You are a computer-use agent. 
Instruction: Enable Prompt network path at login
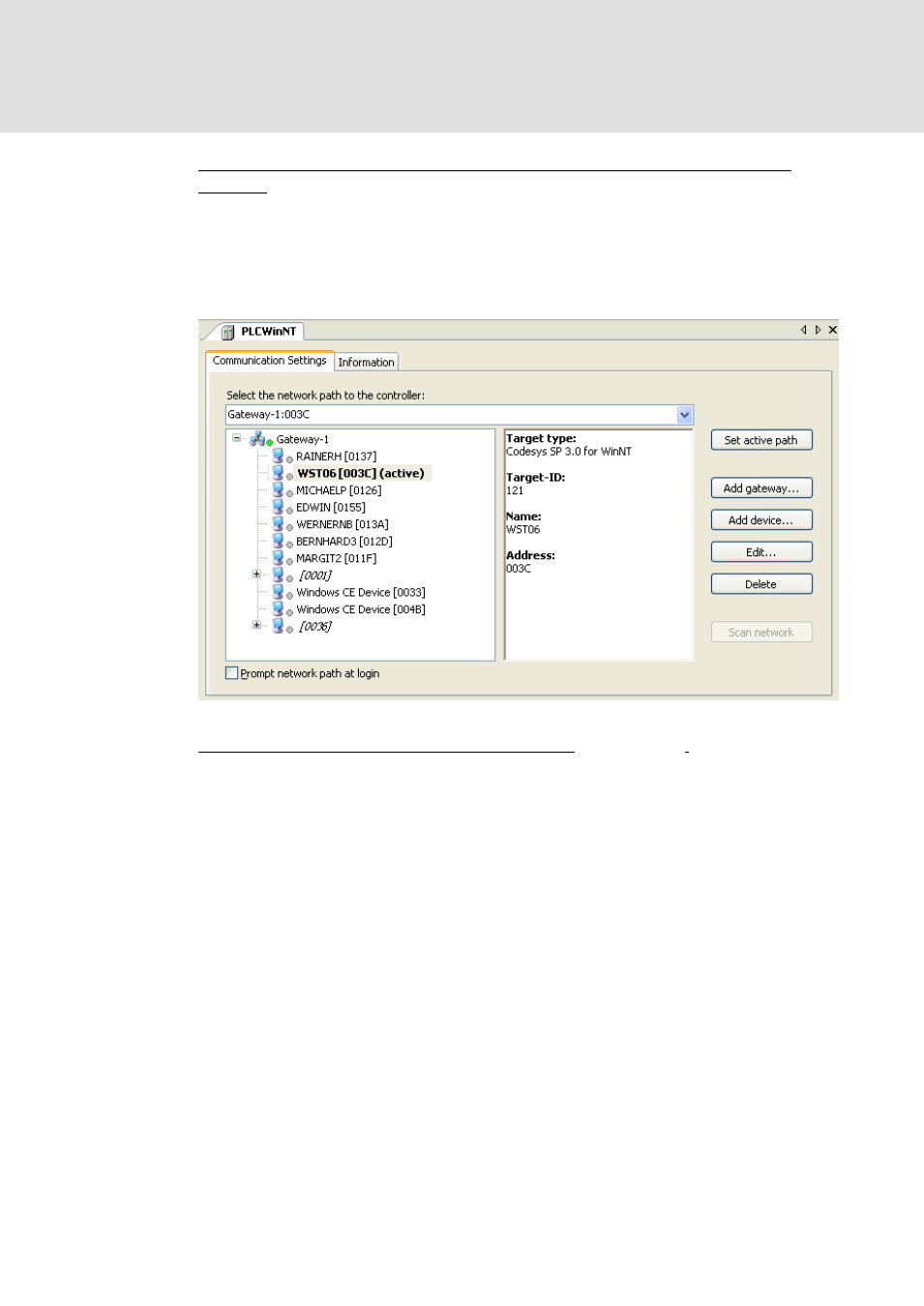[x=231, y=673]
